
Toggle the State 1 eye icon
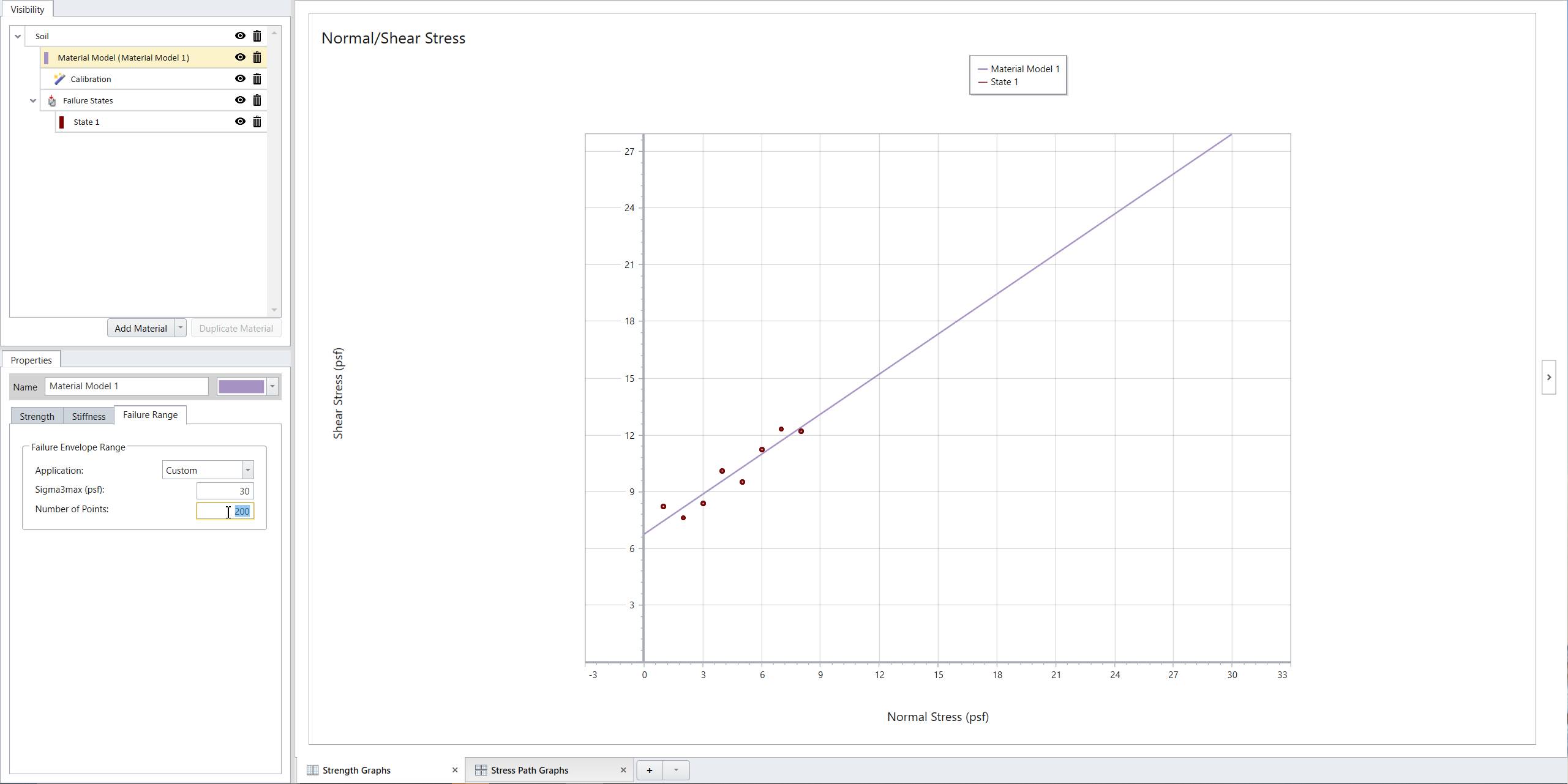(240, 121)
